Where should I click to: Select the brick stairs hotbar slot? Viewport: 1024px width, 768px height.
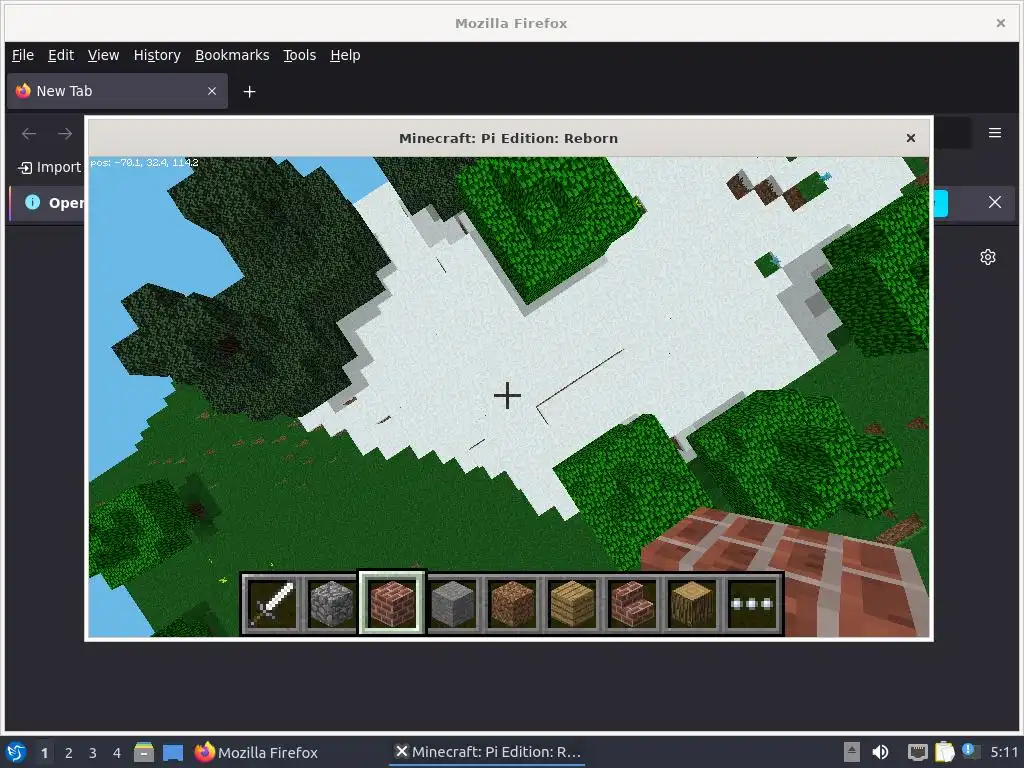coord(632,603)
